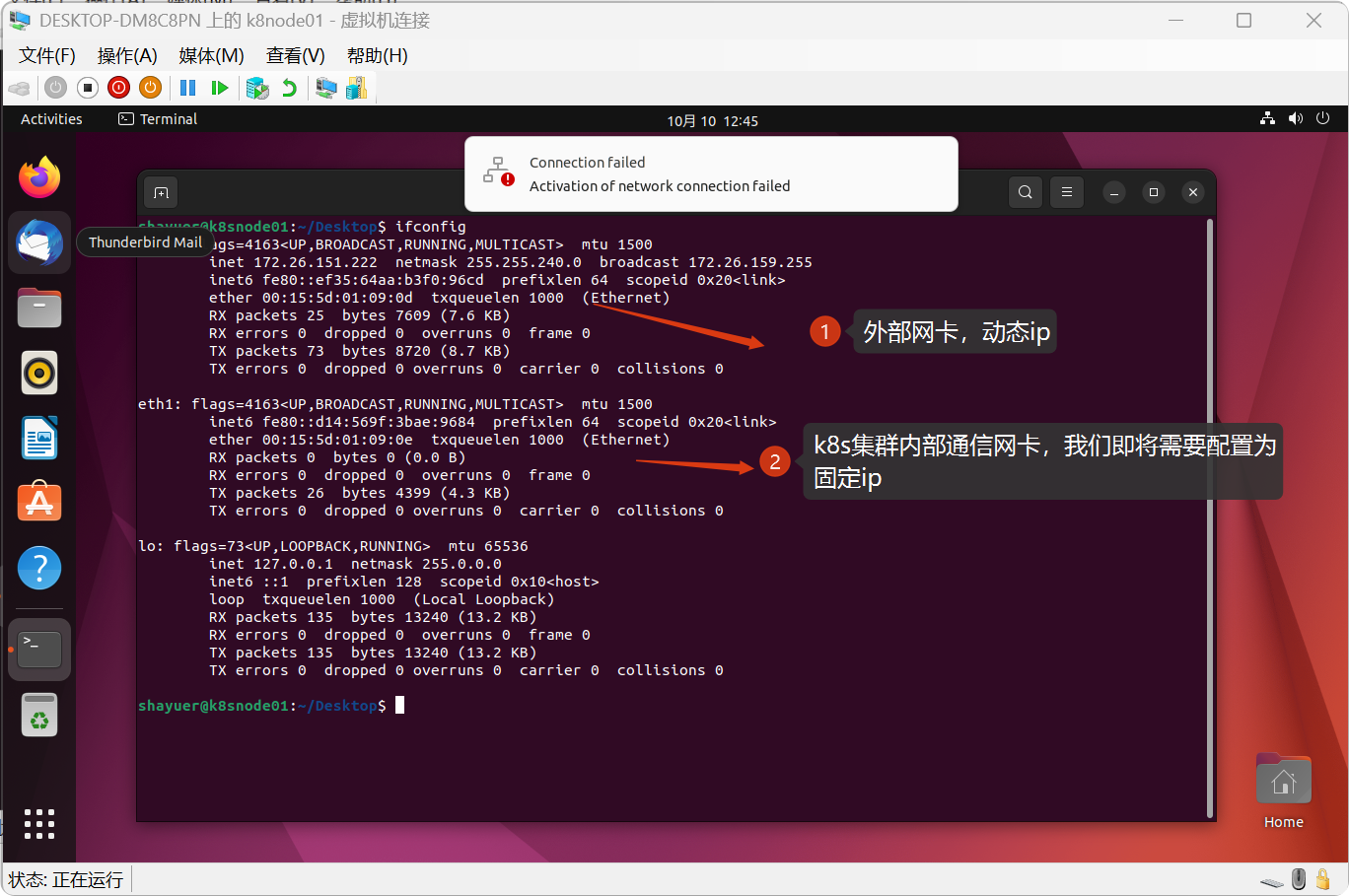Viewport: 1349px width, 896px height.
Task: Open the Trash from the dock
Action: tap(39, 715)
